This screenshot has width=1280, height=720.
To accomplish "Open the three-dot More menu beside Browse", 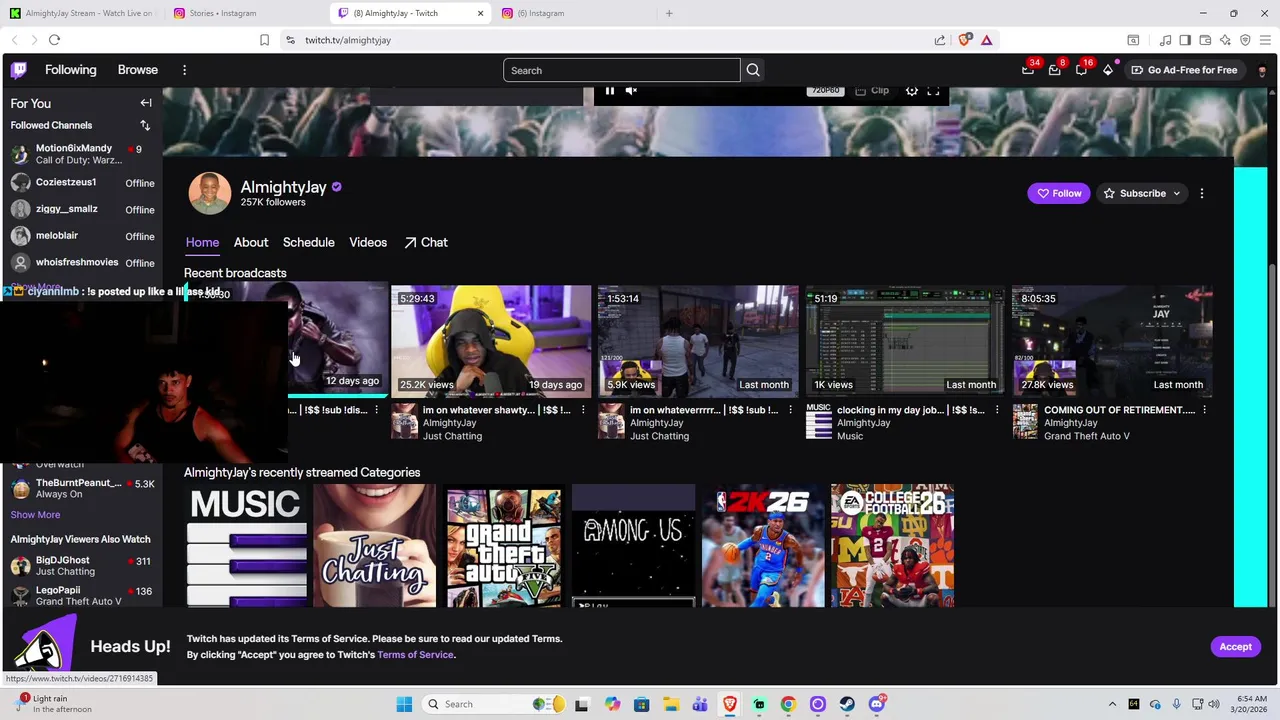I will [184, 70].
